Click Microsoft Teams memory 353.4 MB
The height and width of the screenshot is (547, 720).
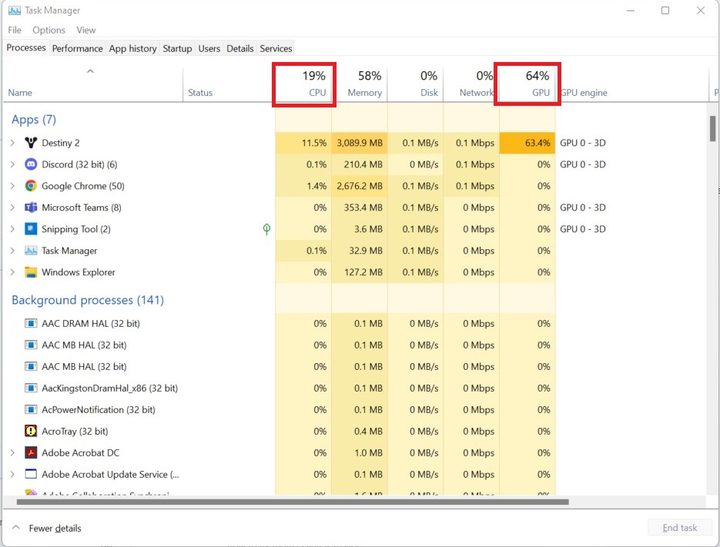pos(363,208)
